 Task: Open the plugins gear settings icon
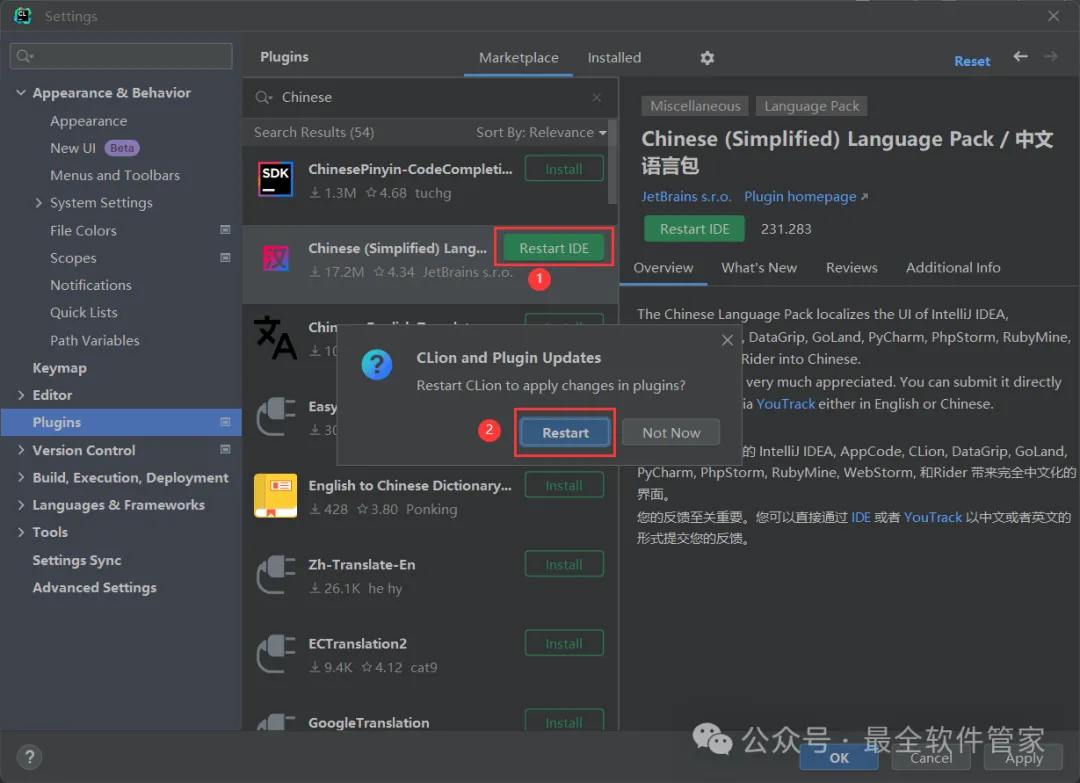click(x=707, y=58)
